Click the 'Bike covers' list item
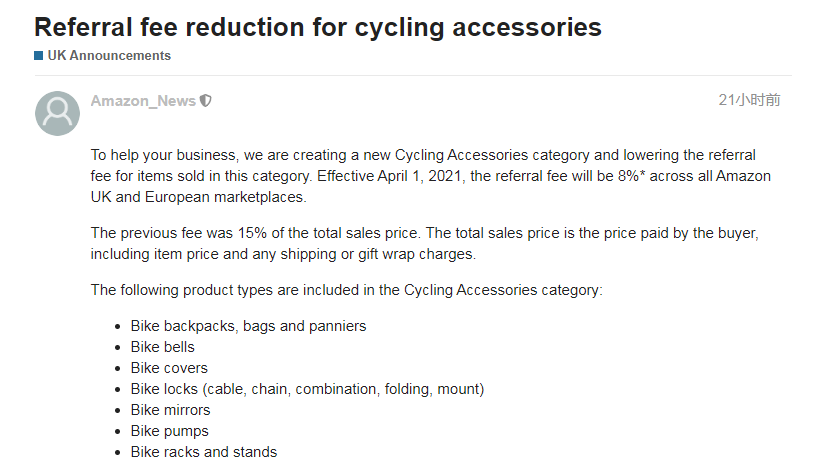Image resolution: width=833 pixels, height=466 pixels. [169, 368]
